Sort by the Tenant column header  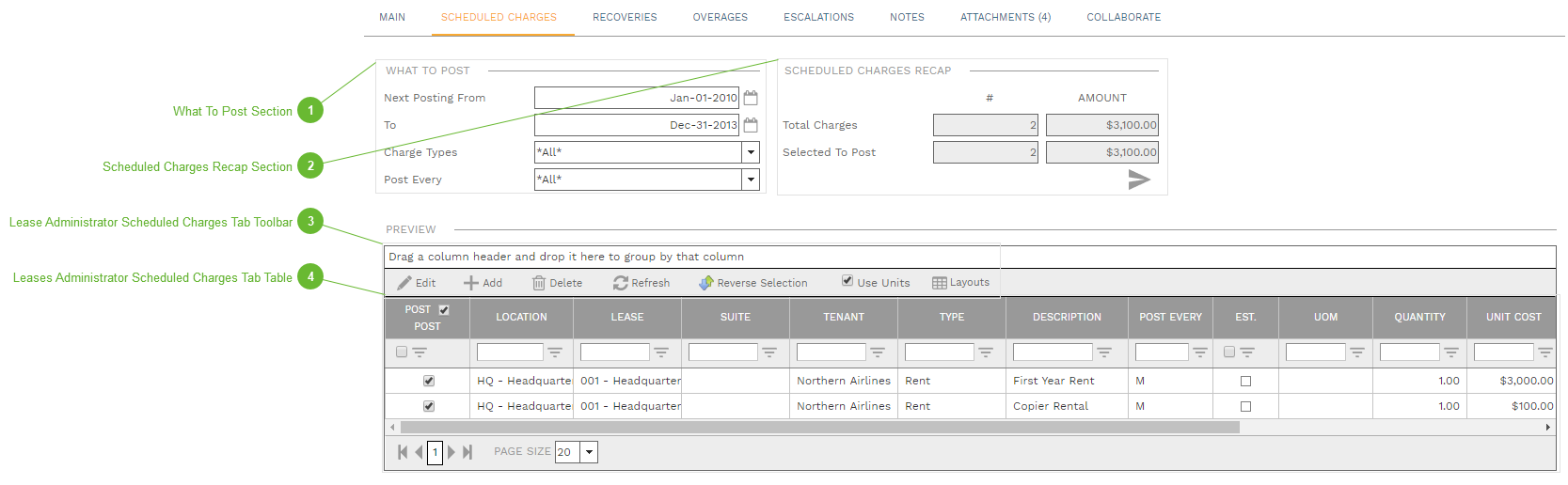[x=844, y=318]
